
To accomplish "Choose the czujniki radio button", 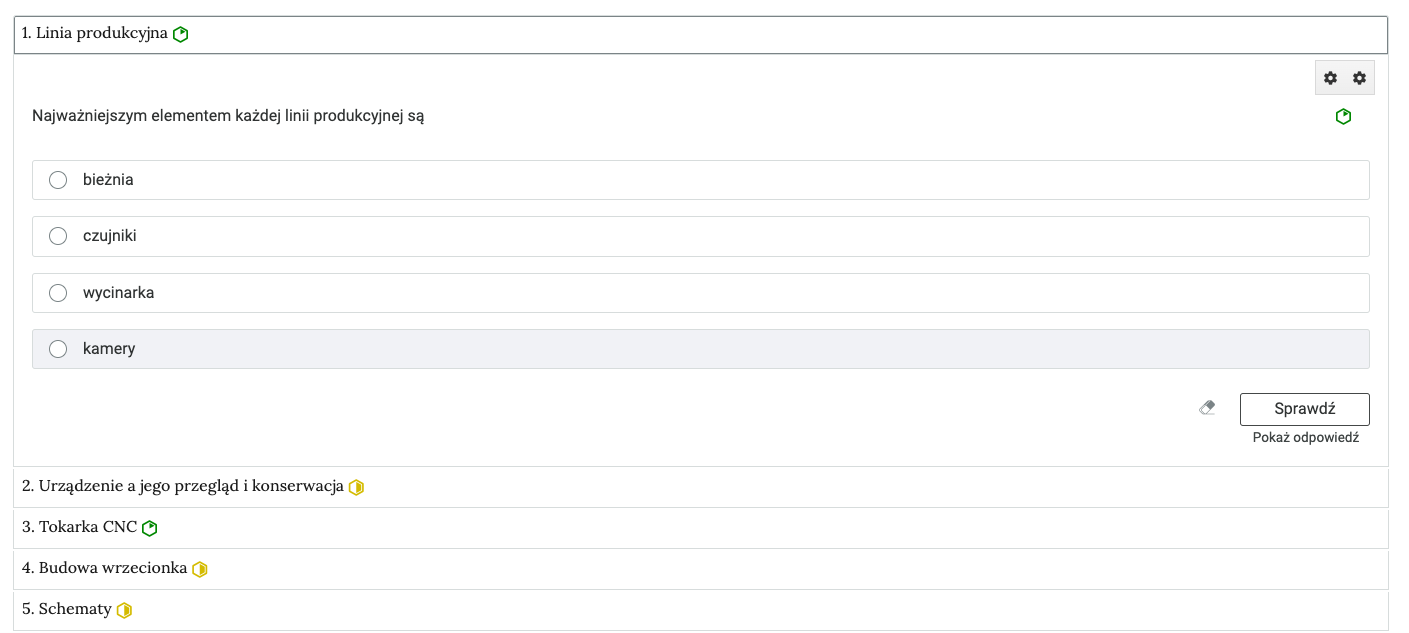I will point(58,236).
